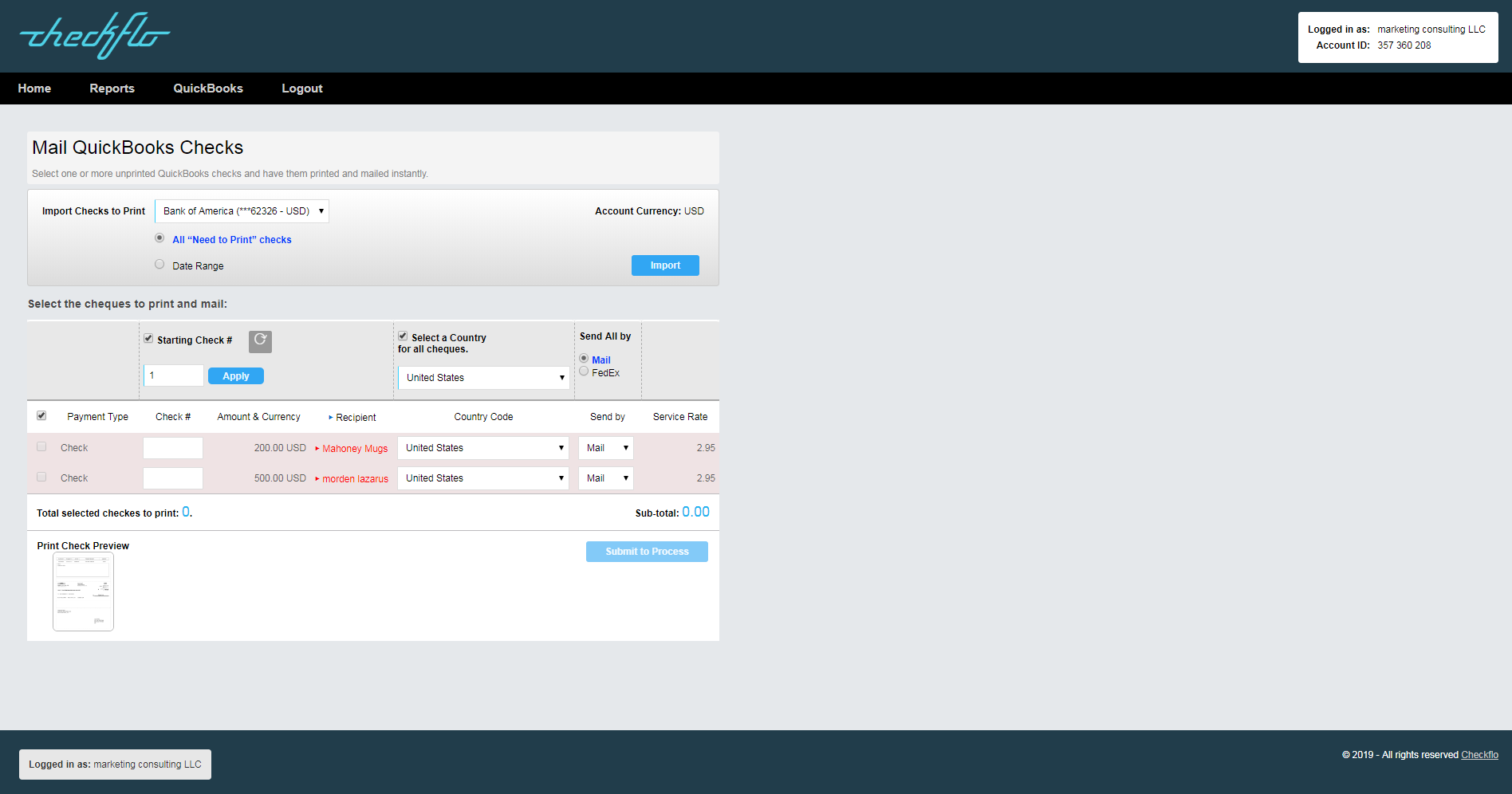Check the Mahoney Mugs row checkbox
This screenshot has width=1512, height=794.
pos(41,446)
